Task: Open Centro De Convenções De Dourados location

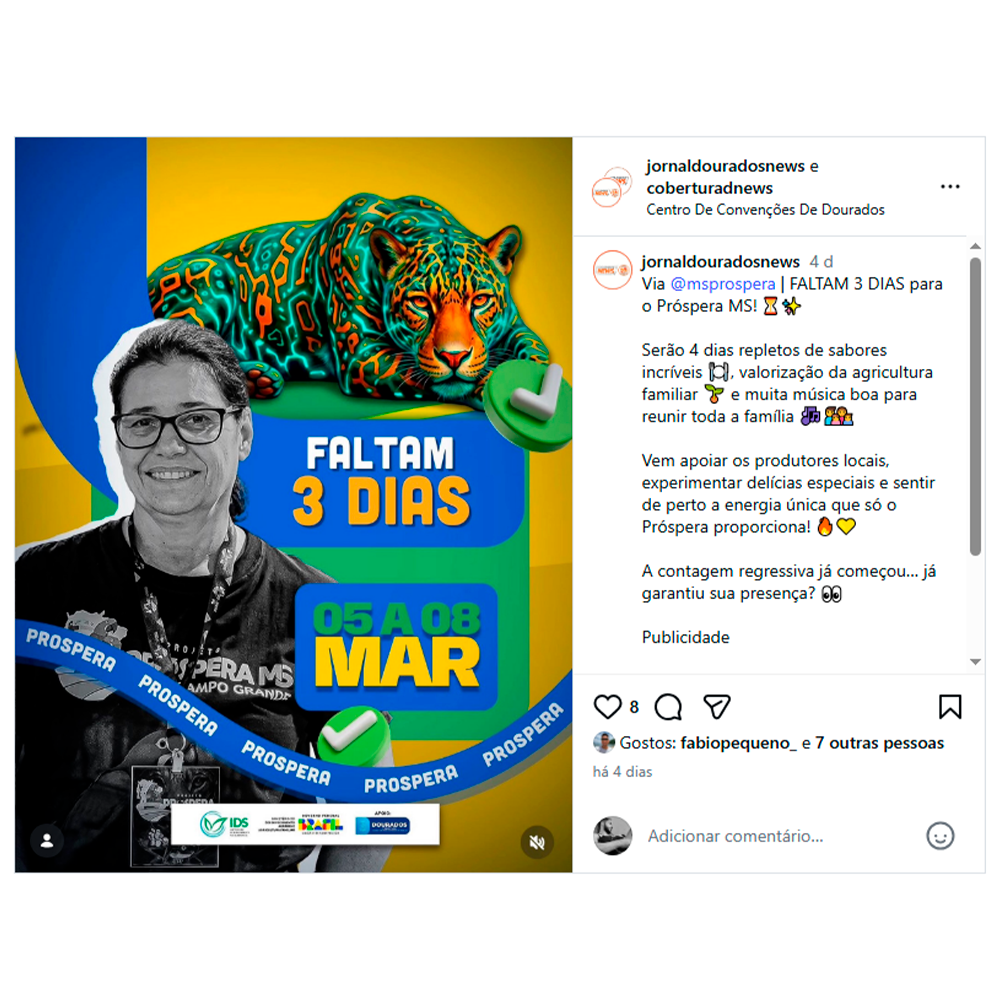Action: pyautogui.click(x=765, y=210)
